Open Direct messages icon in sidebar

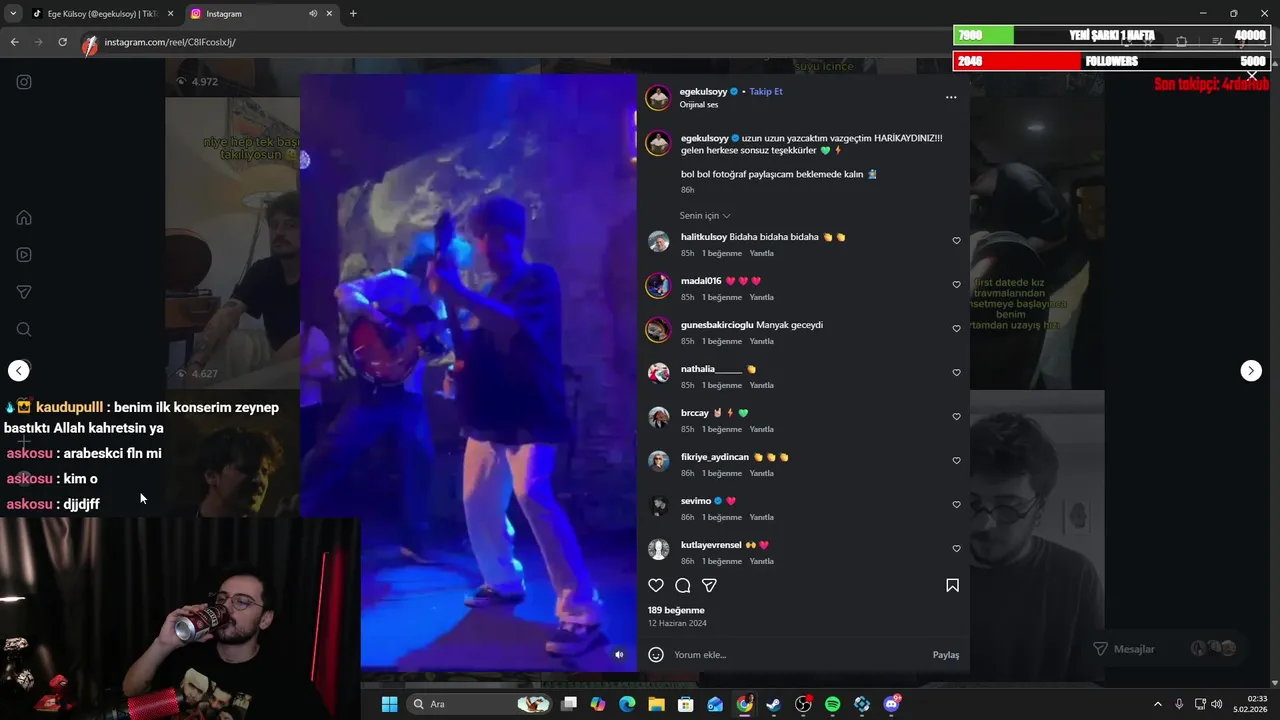click(x=24, y=292)
